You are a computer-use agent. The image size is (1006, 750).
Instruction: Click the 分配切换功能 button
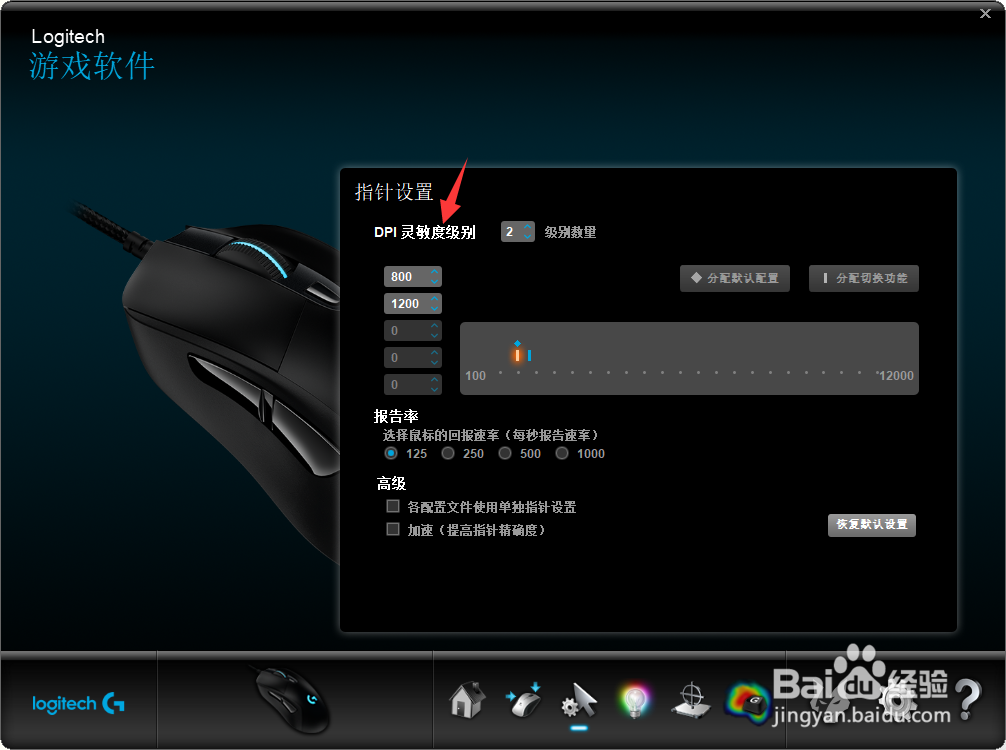864,278
